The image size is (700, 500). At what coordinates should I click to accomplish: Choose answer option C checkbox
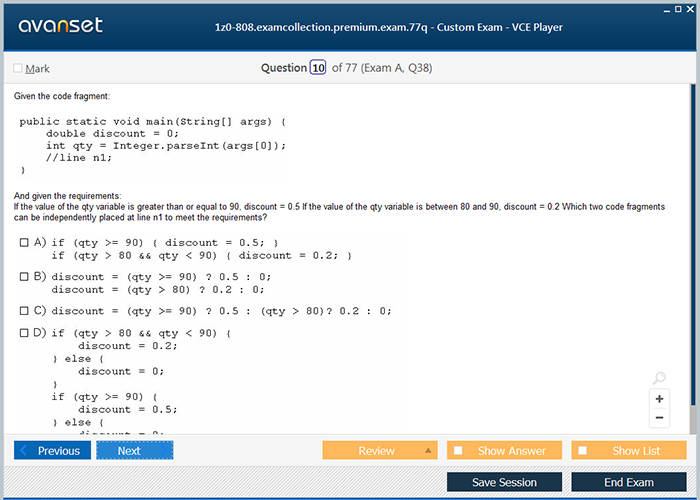click(24, 310)
